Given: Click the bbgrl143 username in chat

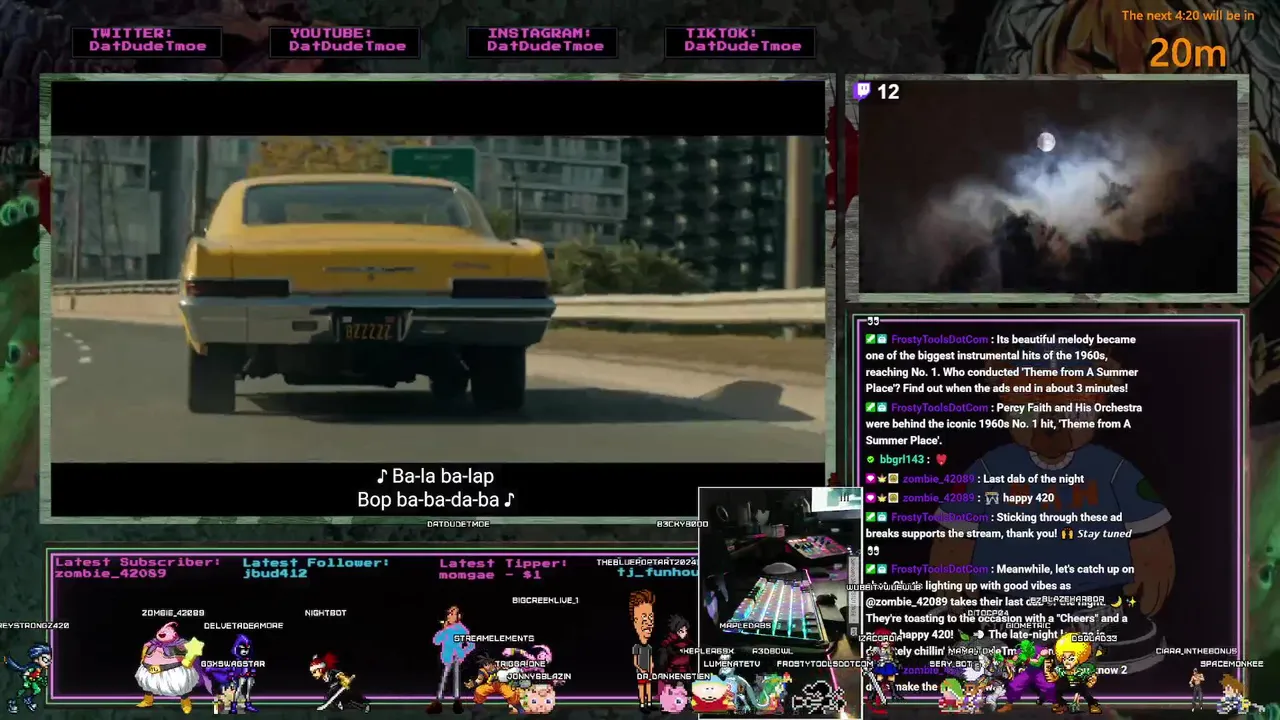Looking at the screenshot, I should (x=902, y=460).
